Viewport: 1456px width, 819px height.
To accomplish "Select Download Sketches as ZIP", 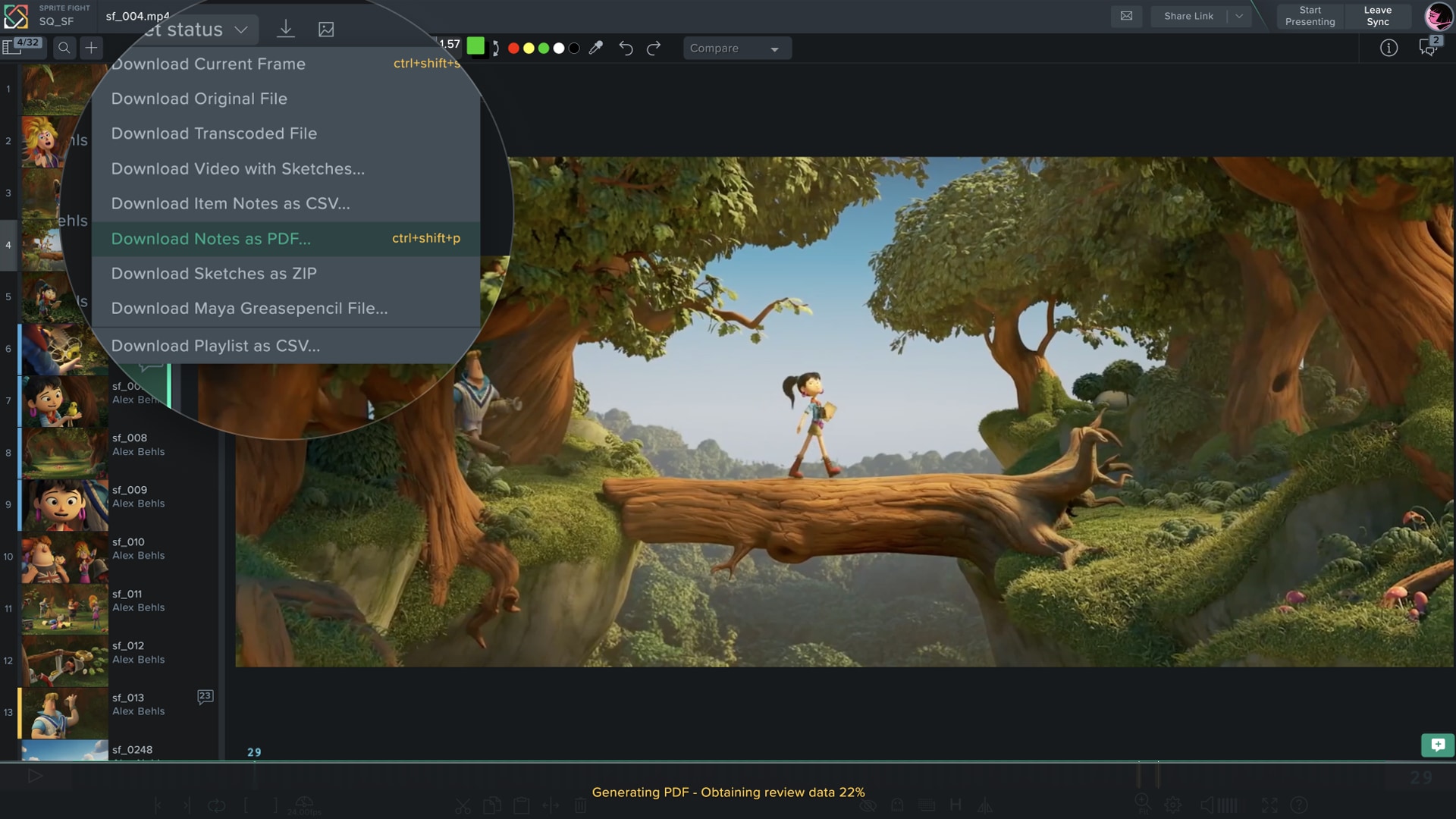I will (x=214, y=273).
